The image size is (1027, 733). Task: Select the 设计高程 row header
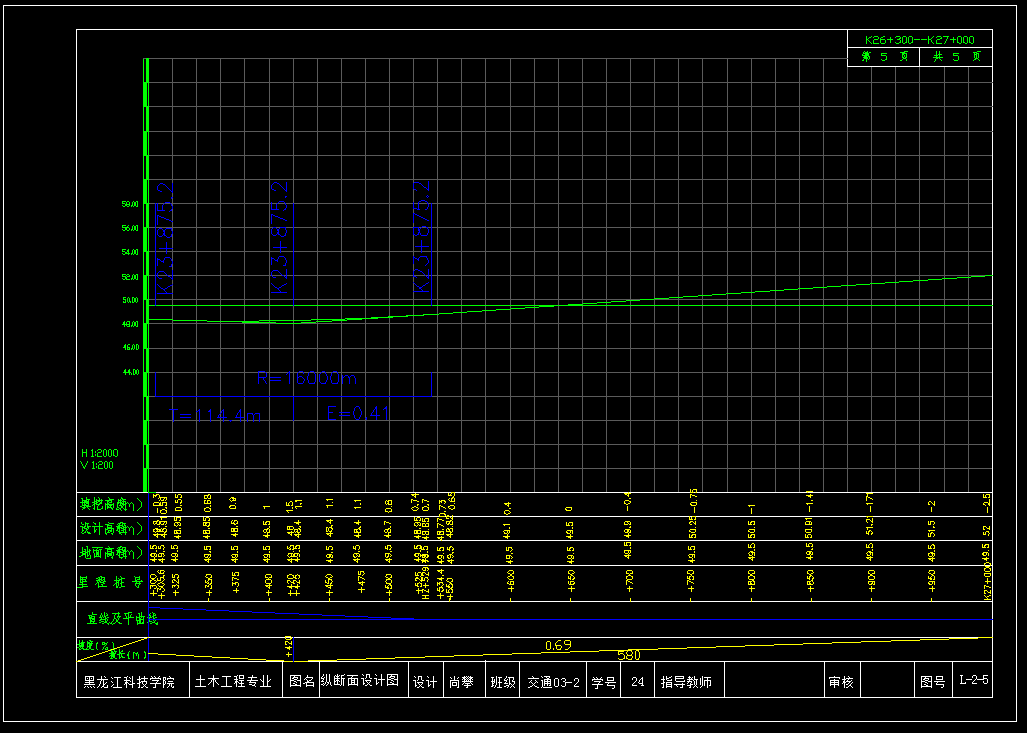(x=111, y=528)
